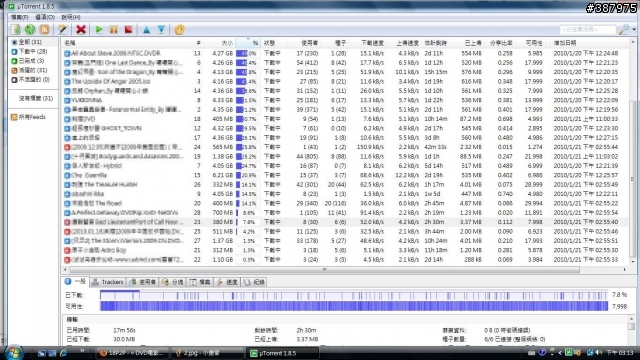Open the search engine dropdown arrow
Image resolution: width=640 pixels, height=360 pixels.
[x=633, y=29]
